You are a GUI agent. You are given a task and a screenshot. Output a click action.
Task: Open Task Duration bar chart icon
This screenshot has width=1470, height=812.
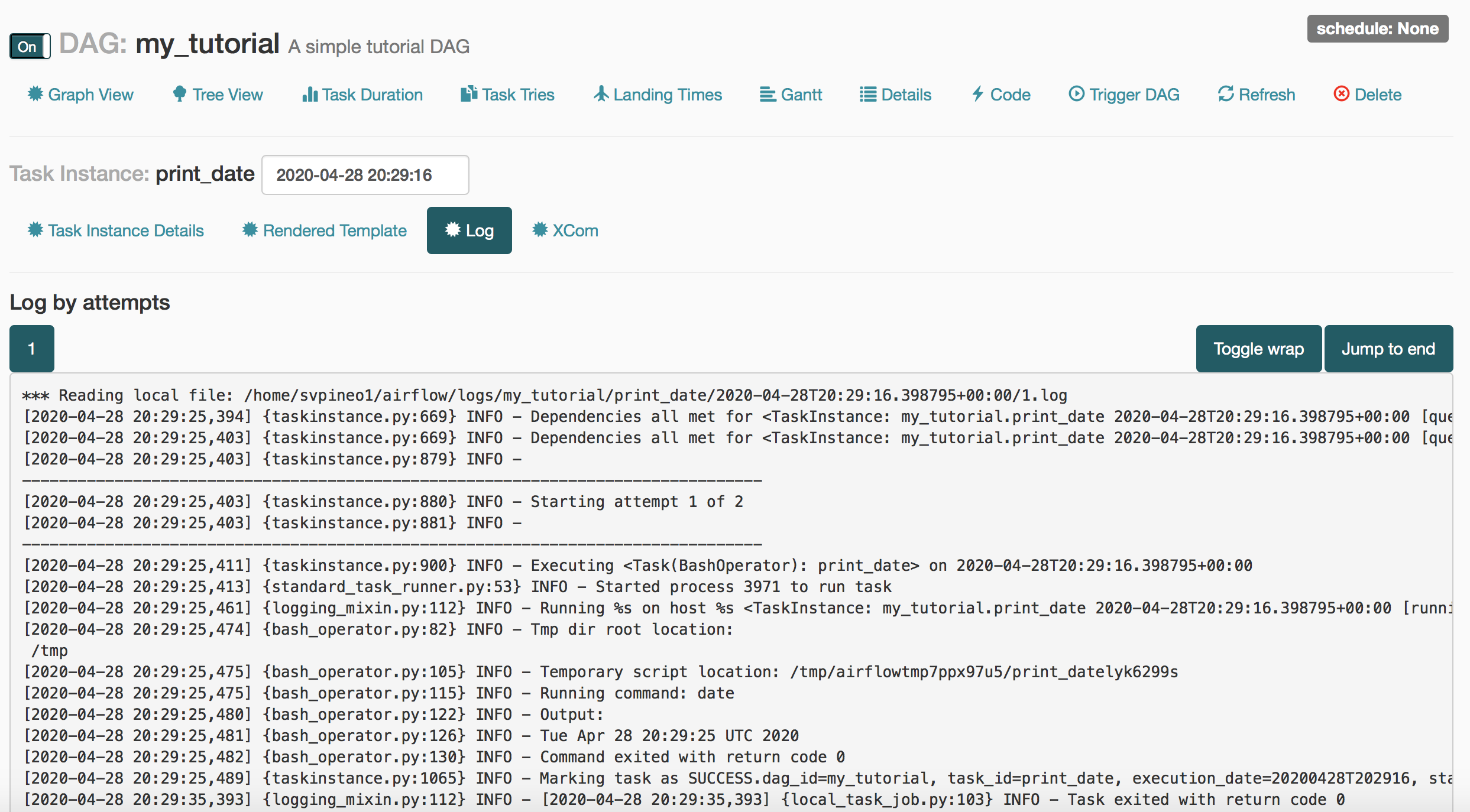click(310, 94)
